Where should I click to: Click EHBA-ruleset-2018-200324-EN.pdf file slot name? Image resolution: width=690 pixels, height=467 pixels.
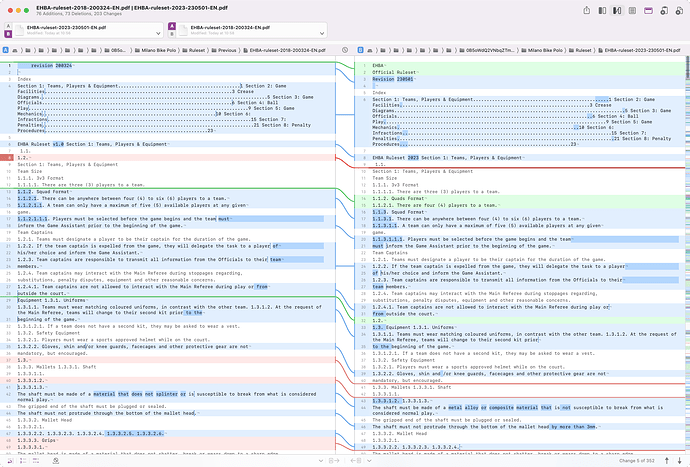point(230,27)
